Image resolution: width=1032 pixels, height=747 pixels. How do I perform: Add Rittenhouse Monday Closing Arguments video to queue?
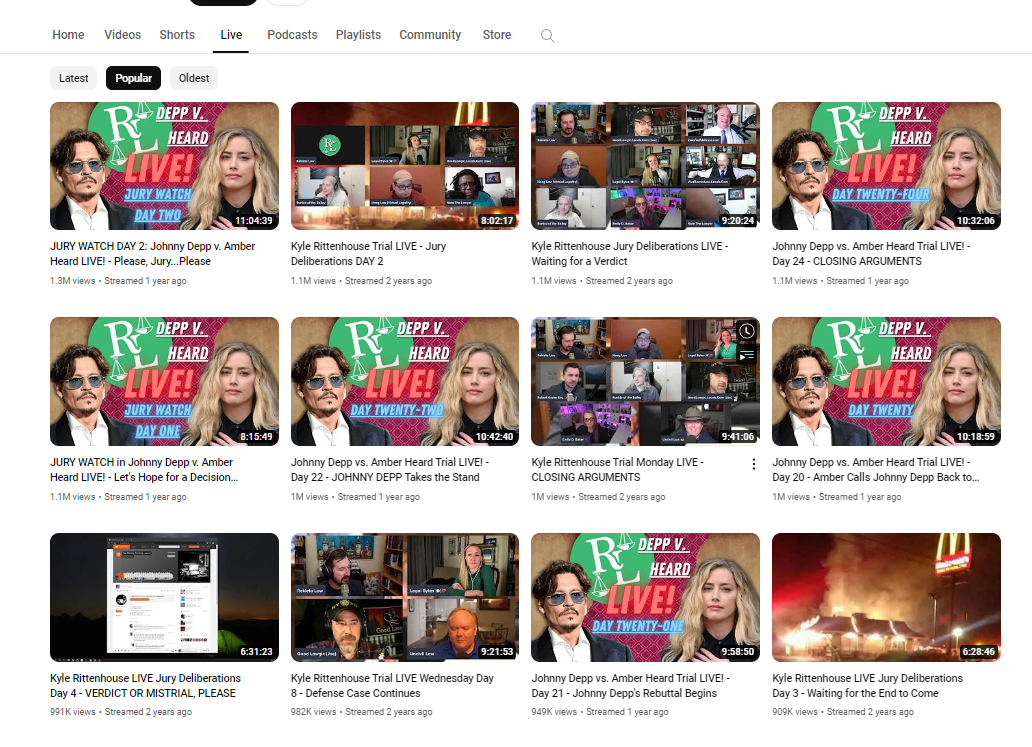[x=746, y=356]
